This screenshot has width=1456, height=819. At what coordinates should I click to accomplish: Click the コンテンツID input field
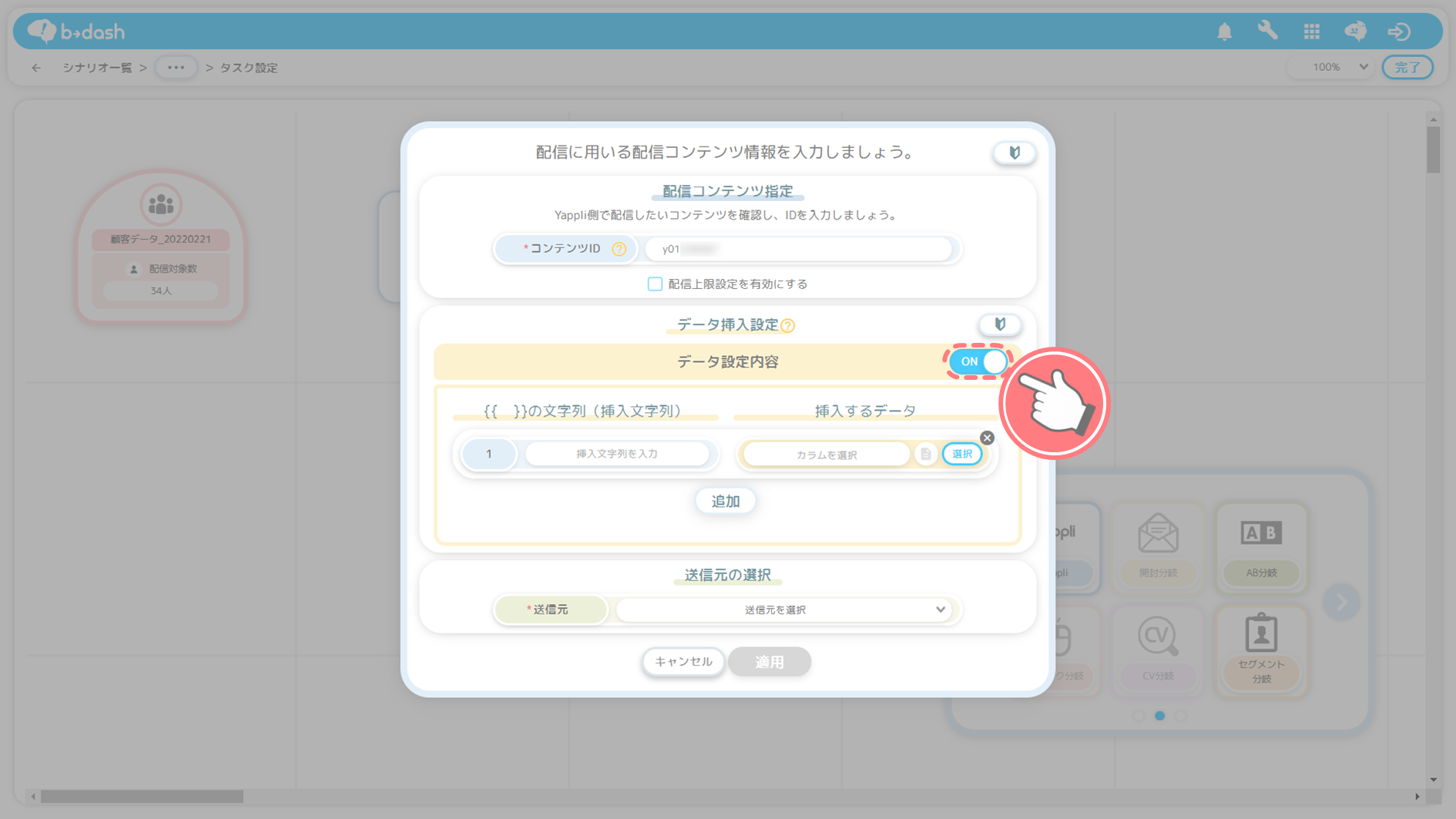pos(798,249)
